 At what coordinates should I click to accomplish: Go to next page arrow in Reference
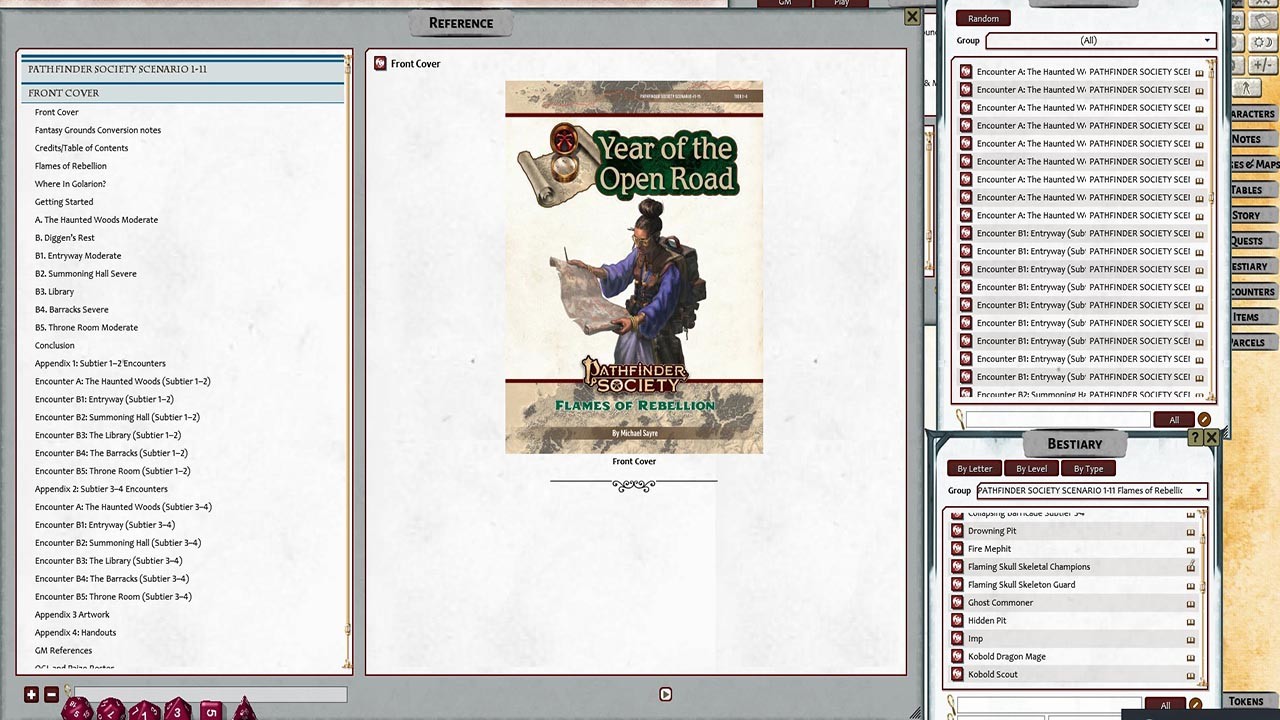pos(666,694)
